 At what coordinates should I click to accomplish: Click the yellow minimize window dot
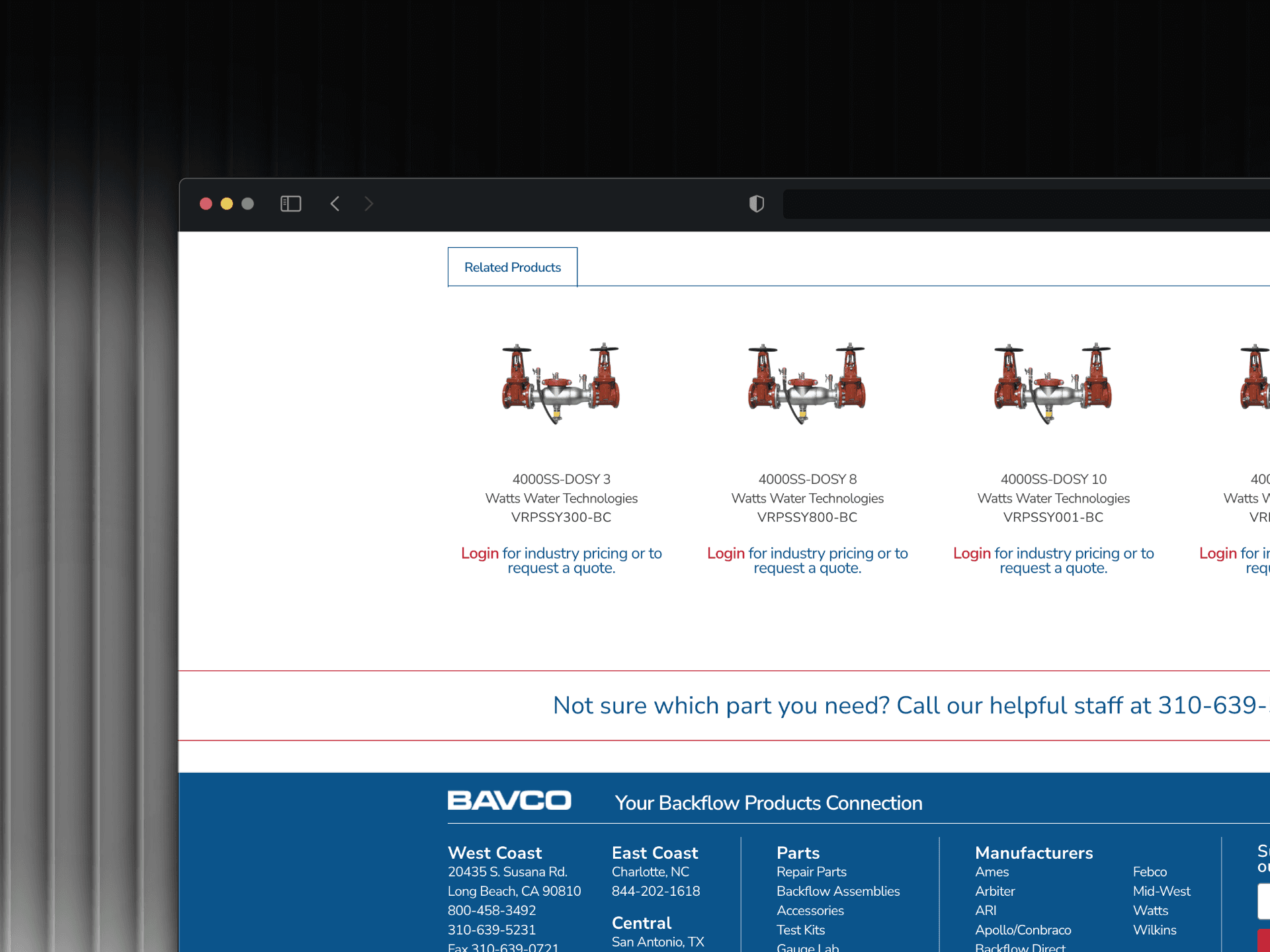(226, 204)
